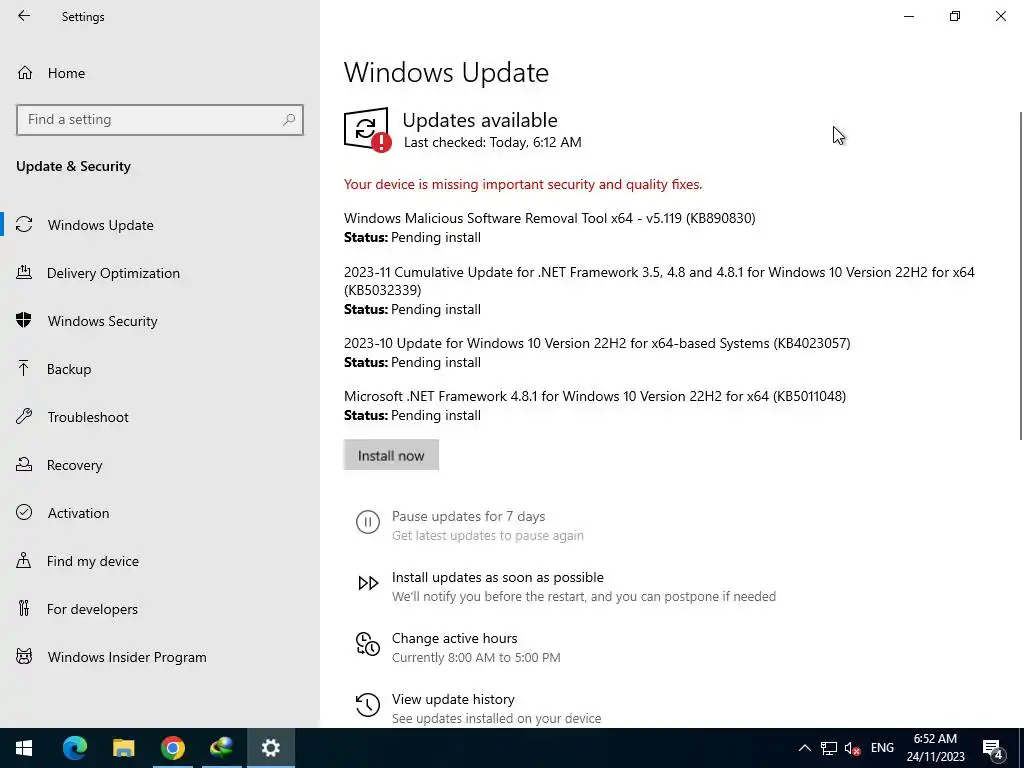The height and width of the screenshot is (768, 1024).
Task: Click the Recovery icon
Action: 24,464
